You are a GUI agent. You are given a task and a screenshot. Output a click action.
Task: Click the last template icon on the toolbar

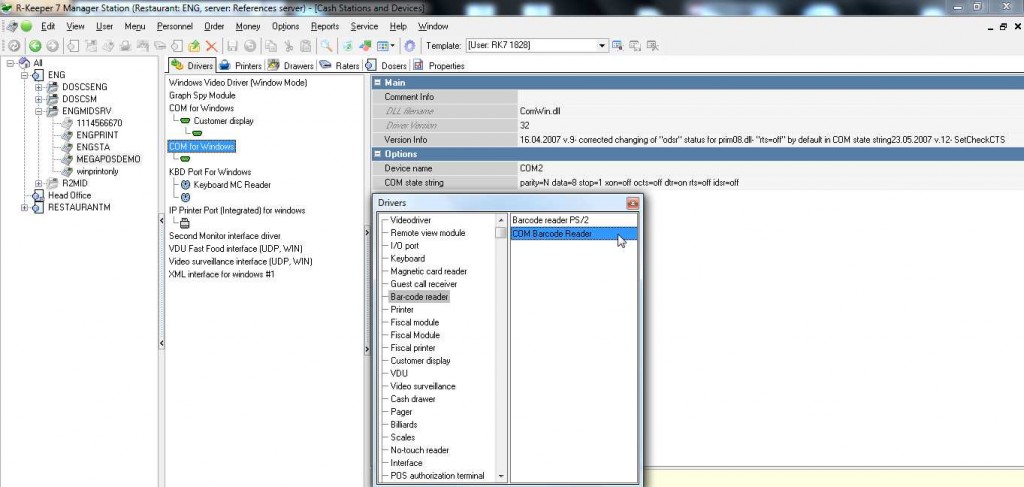[652, 46]
